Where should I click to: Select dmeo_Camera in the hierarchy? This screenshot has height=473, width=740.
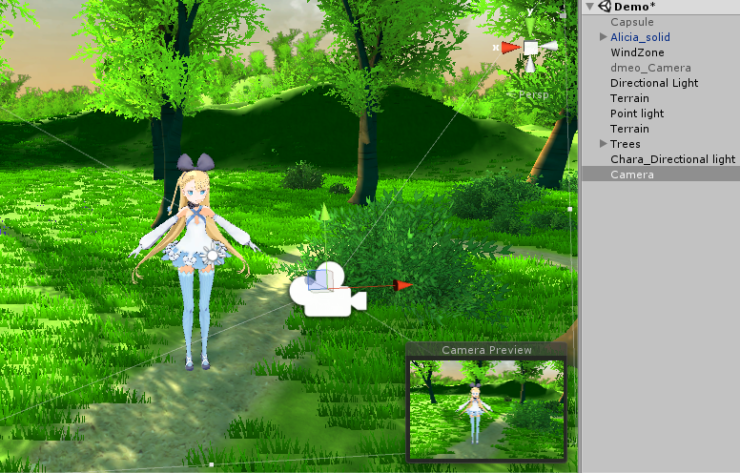click(x=651, y=67)
